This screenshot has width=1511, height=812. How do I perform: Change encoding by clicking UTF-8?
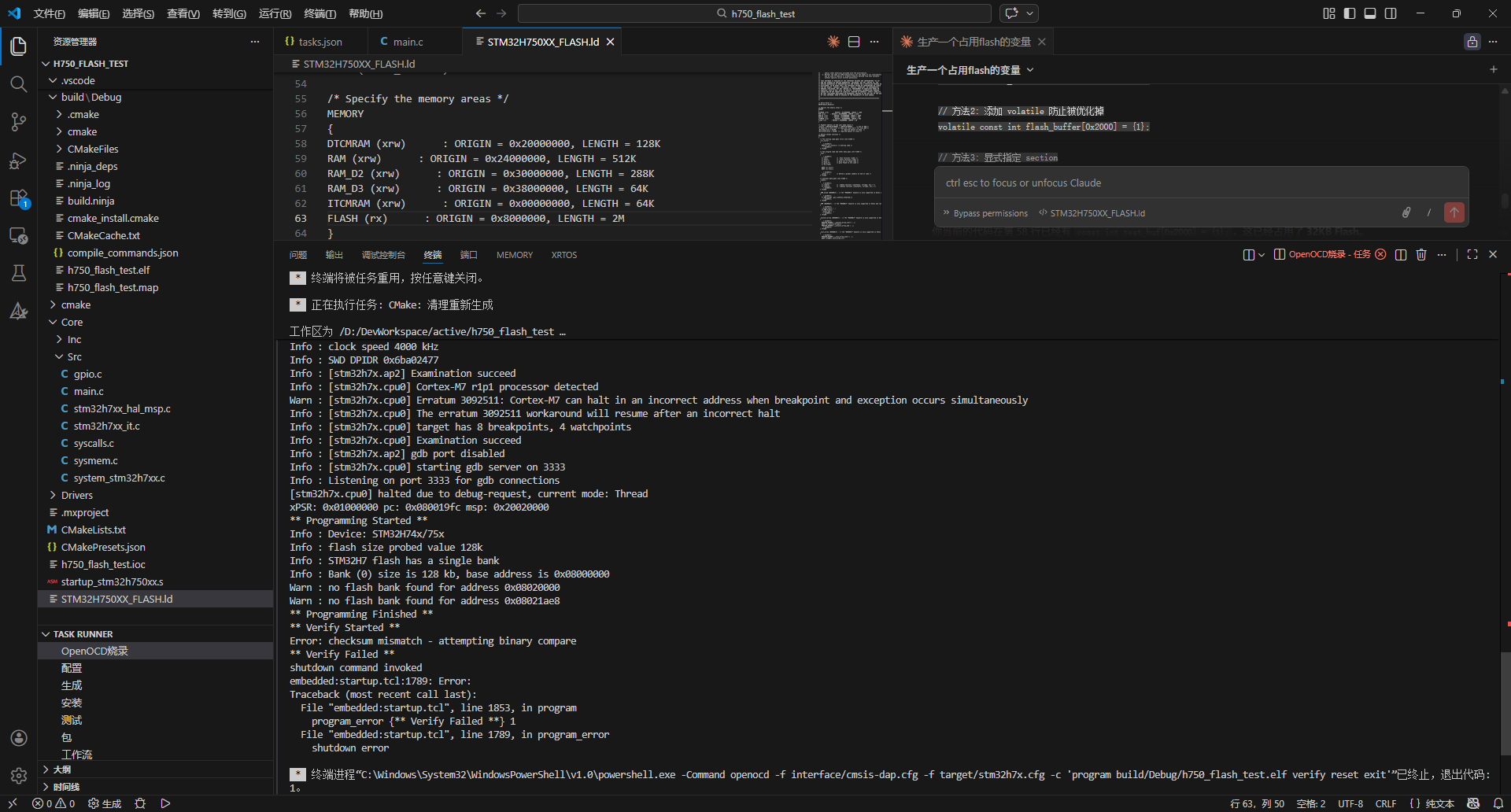coord(1350,803)
